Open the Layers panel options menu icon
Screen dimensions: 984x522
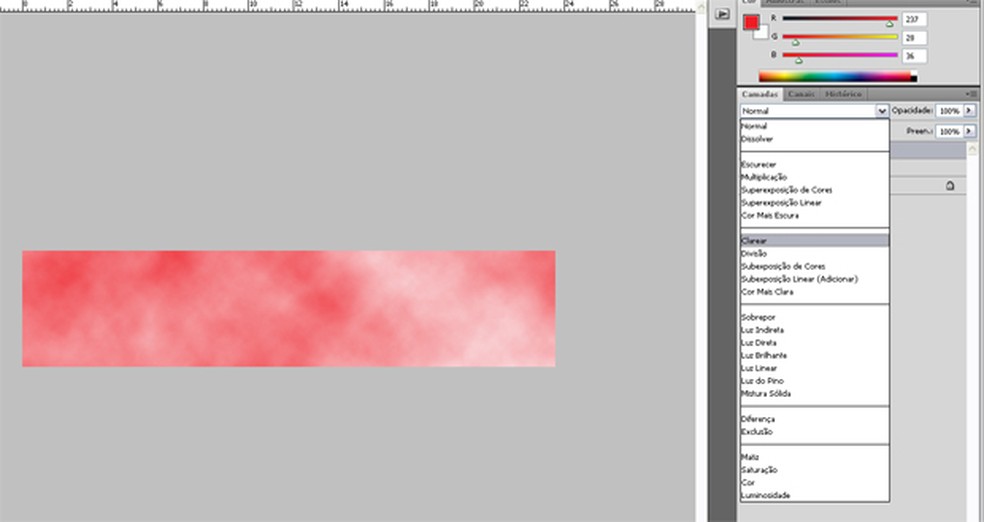click(x=971, y=94)
